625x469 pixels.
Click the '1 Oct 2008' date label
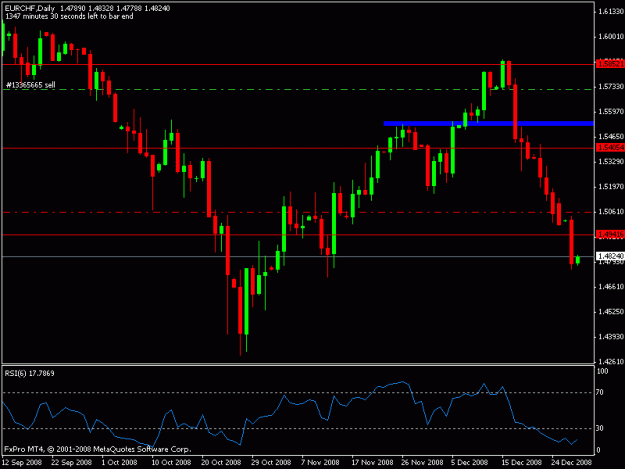pos(119,462)
